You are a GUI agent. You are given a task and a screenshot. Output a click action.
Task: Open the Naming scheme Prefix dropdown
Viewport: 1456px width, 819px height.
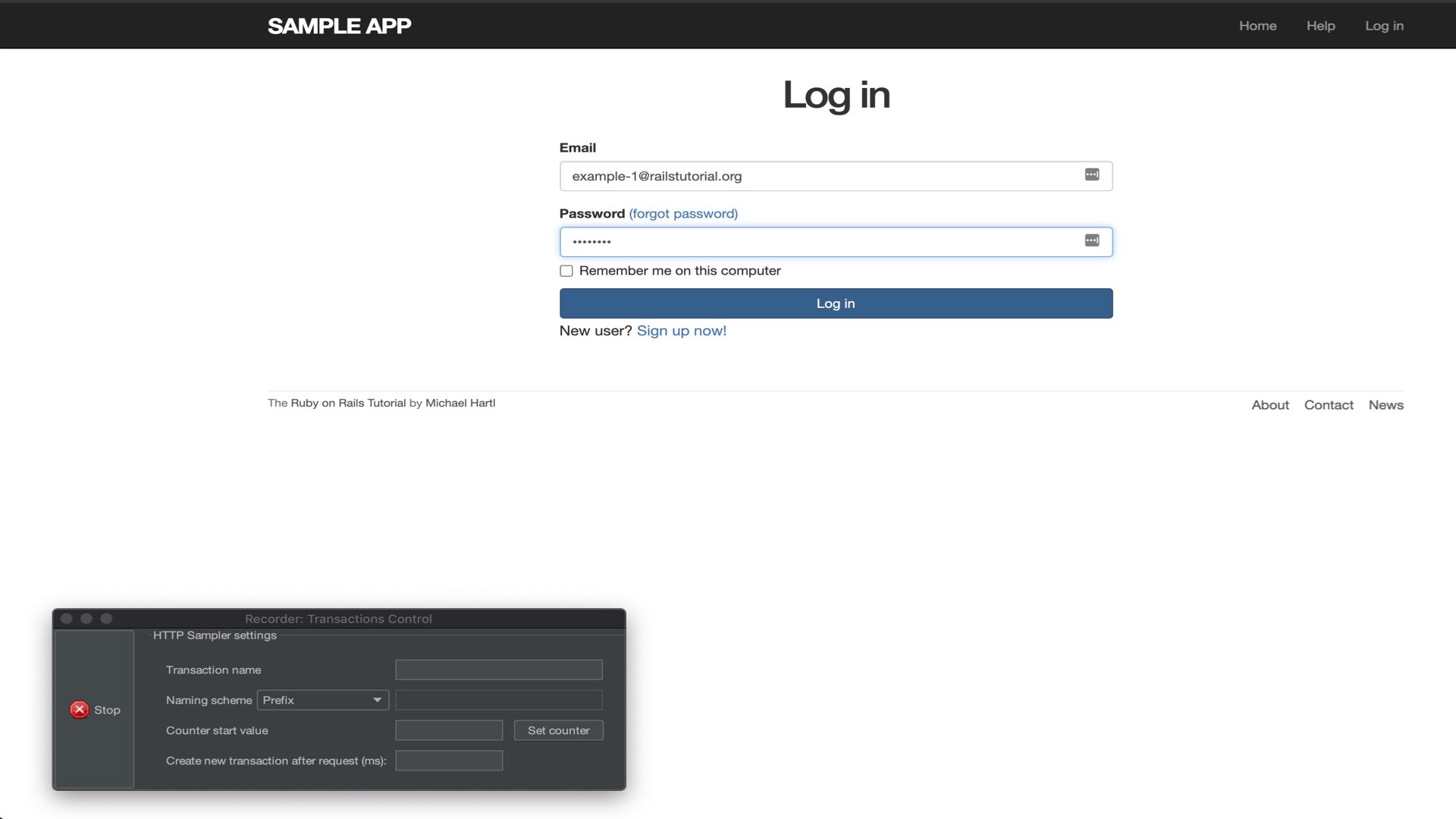[x=323, y=700]
